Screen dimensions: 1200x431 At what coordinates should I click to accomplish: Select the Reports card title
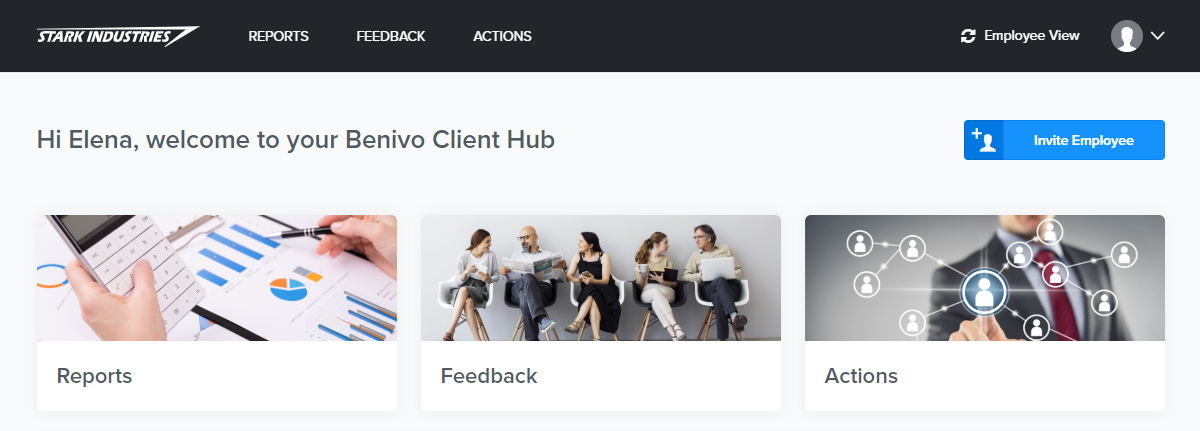click(x=94, y=376)
